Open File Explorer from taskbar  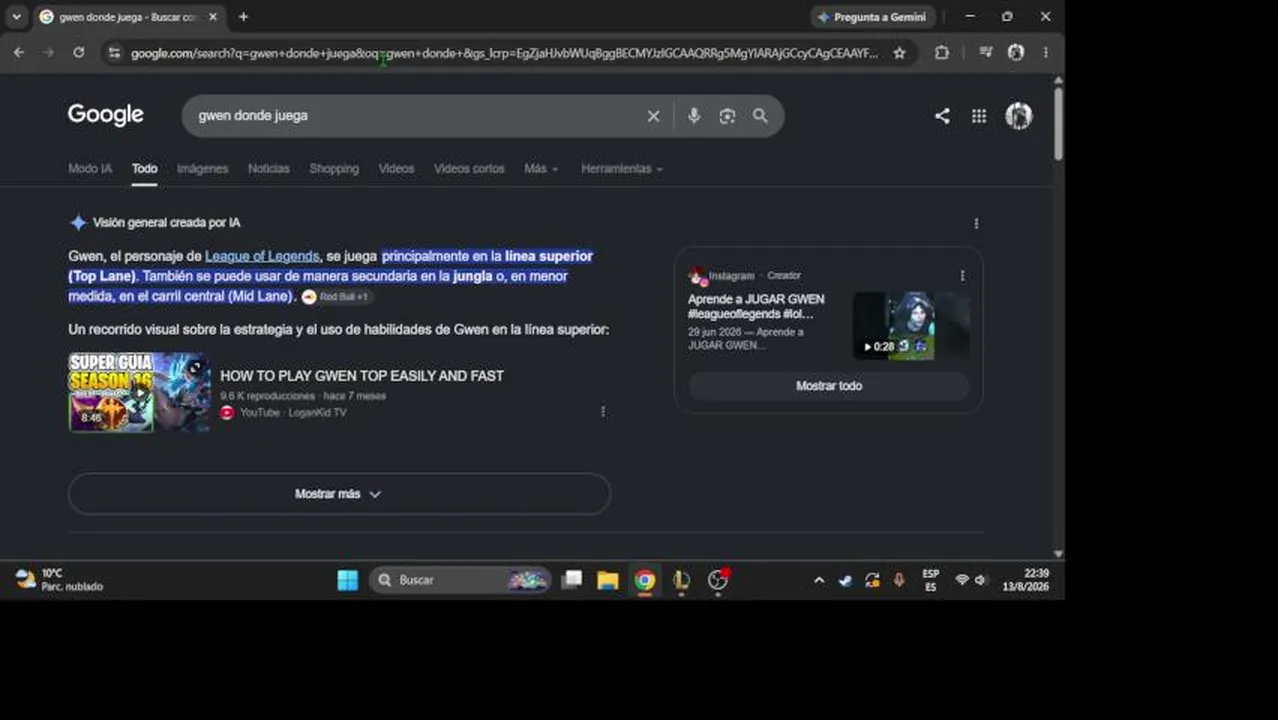click(x=608, y=580)
